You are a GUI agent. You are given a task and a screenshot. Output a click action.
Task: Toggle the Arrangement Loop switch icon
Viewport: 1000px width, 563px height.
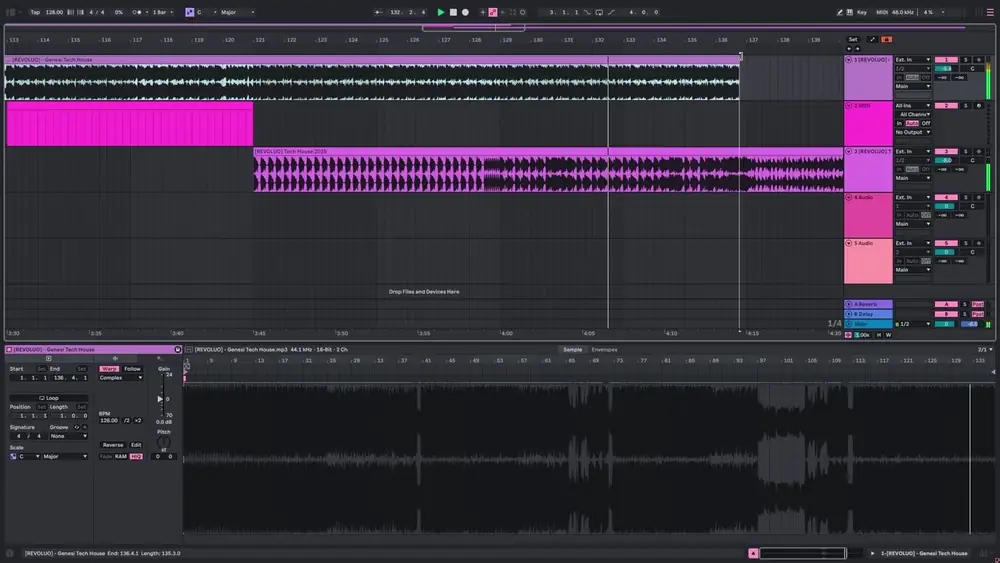[599, 12]
